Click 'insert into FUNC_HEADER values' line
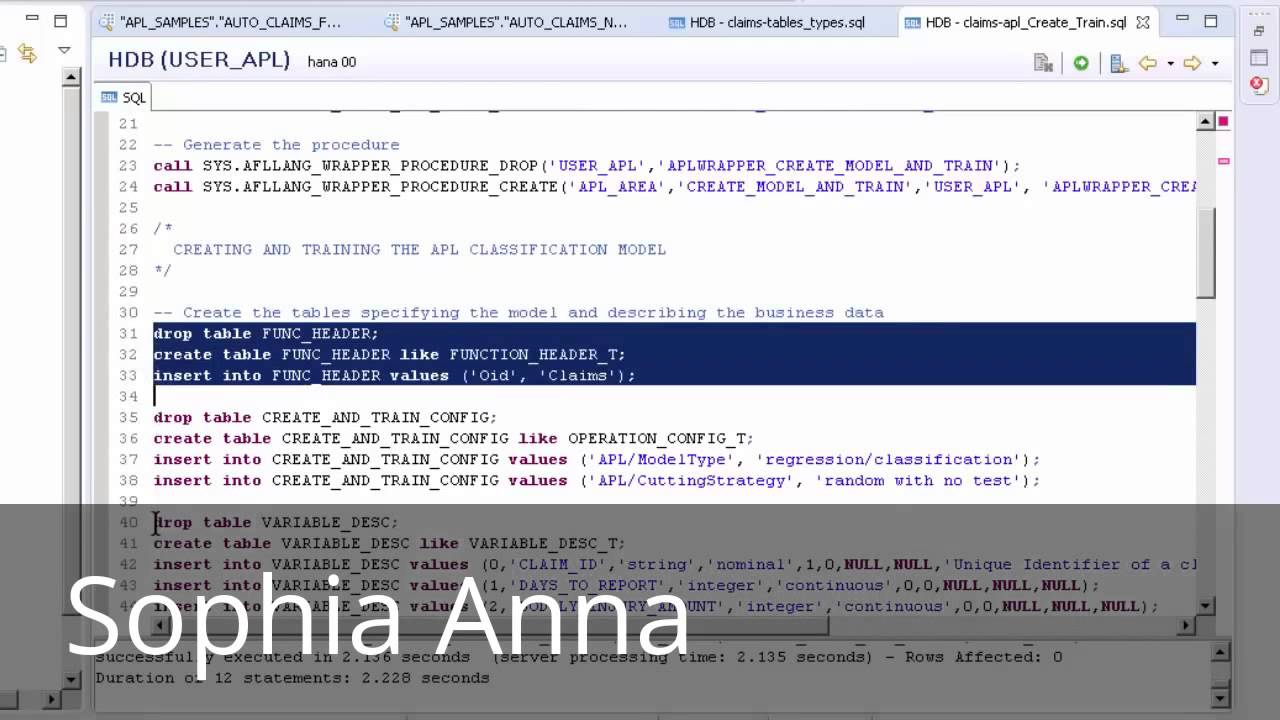Viewport: 1280px width, 720px height. pyautogui.click(x=394, y=376)
